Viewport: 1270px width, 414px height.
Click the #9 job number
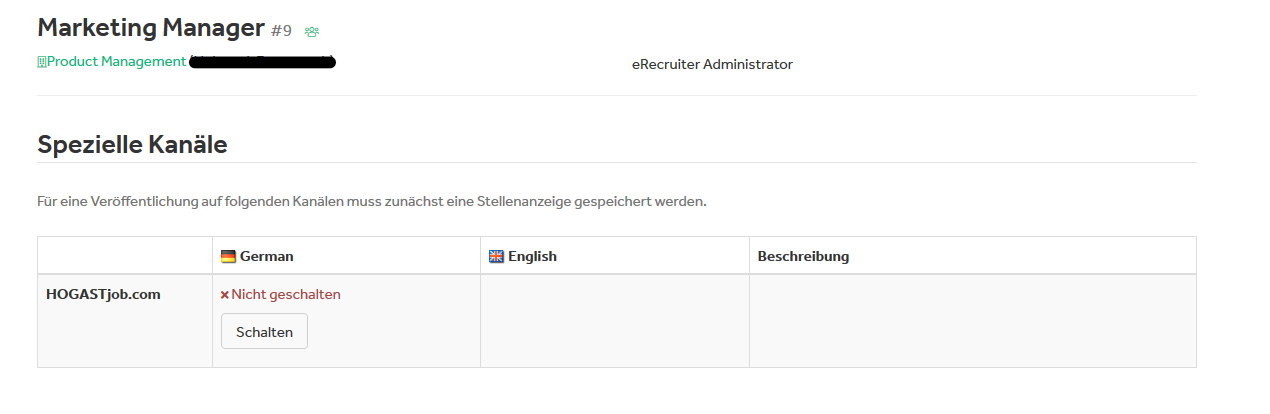281,31
